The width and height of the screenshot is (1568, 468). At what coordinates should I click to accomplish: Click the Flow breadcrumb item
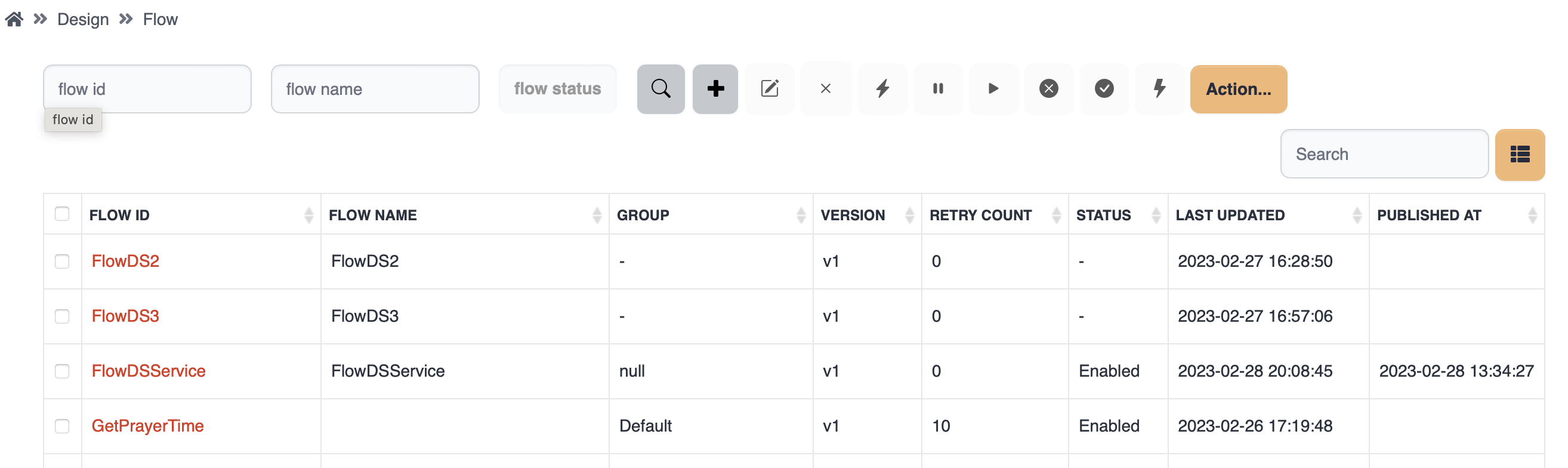pyautogui.click(x=160, y=20)
